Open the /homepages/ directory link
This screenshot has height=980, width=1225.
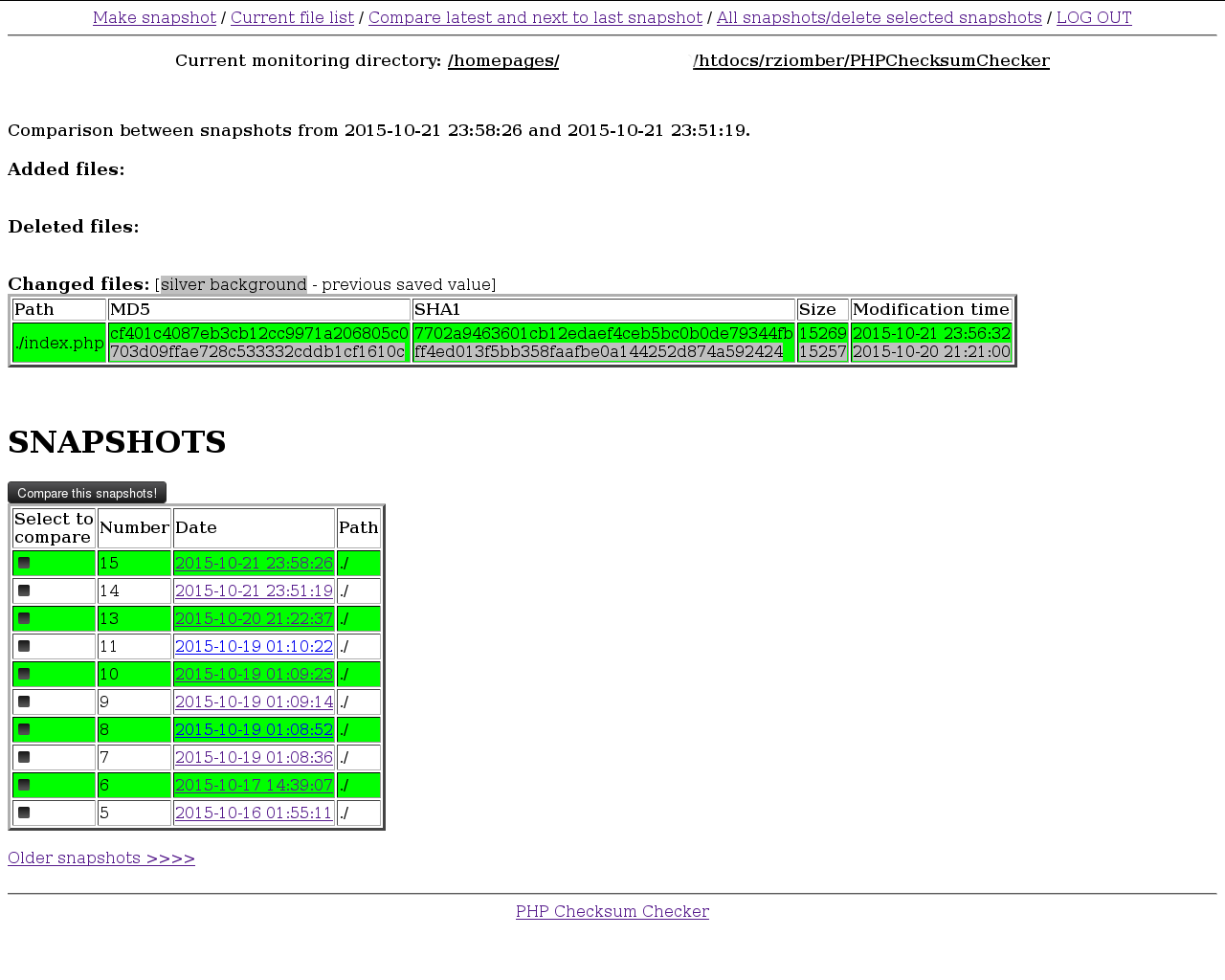click(502, 60)
